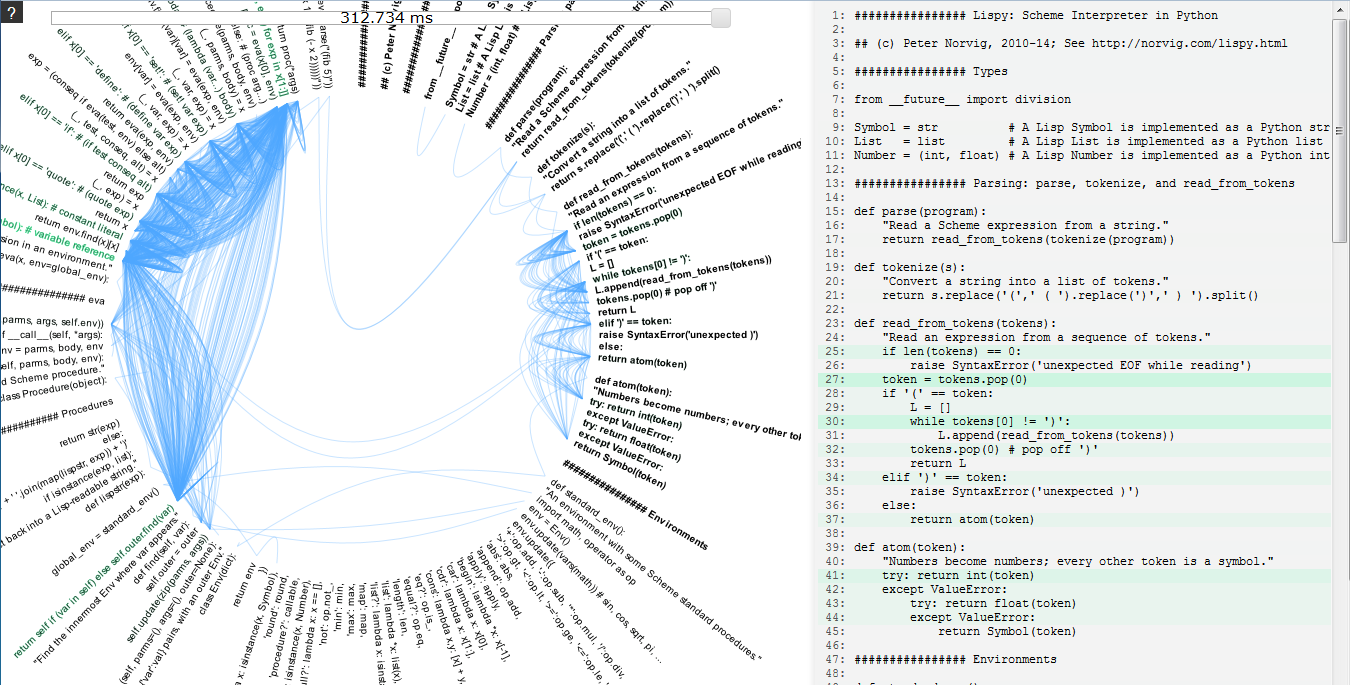
Task: Click 'global_env = standard_env()' diagram label
Action: (107, 533)
